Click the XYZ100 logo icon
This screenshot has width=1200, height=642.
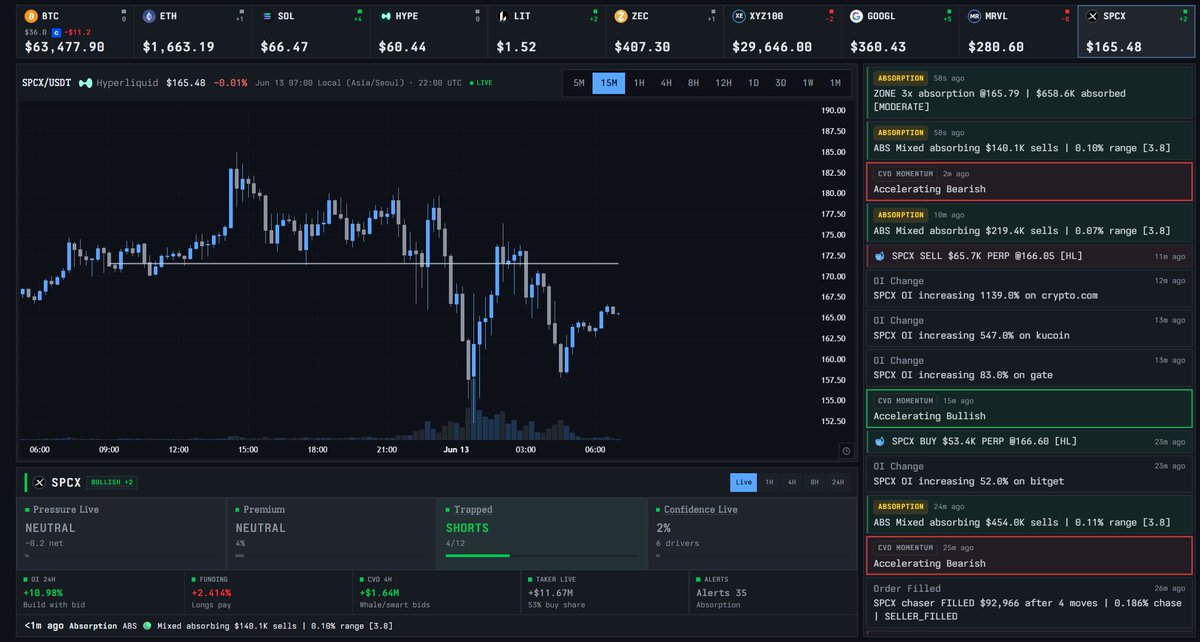739,17
